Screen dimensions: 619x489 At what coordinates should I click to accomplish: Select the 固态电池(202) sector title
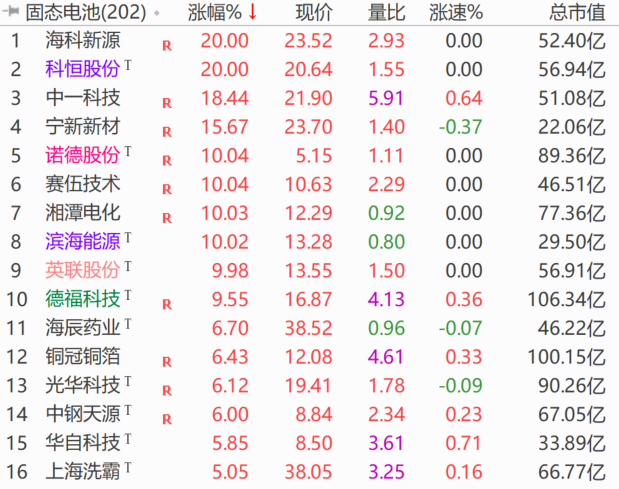tap(86, 12)
